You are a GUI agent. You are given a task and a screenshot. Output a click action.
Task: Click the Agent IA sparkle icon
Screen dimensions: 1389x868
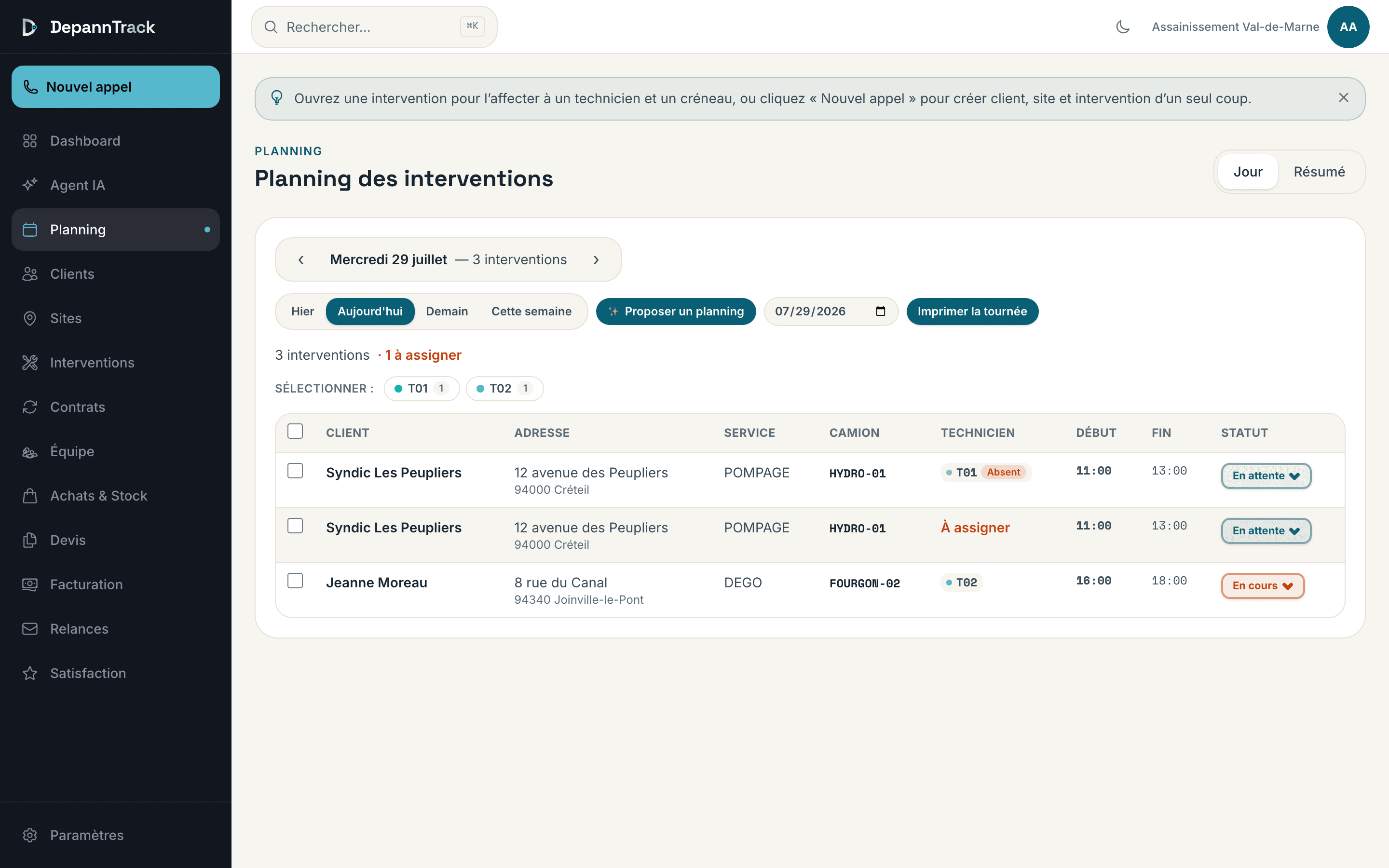point(30,185)
